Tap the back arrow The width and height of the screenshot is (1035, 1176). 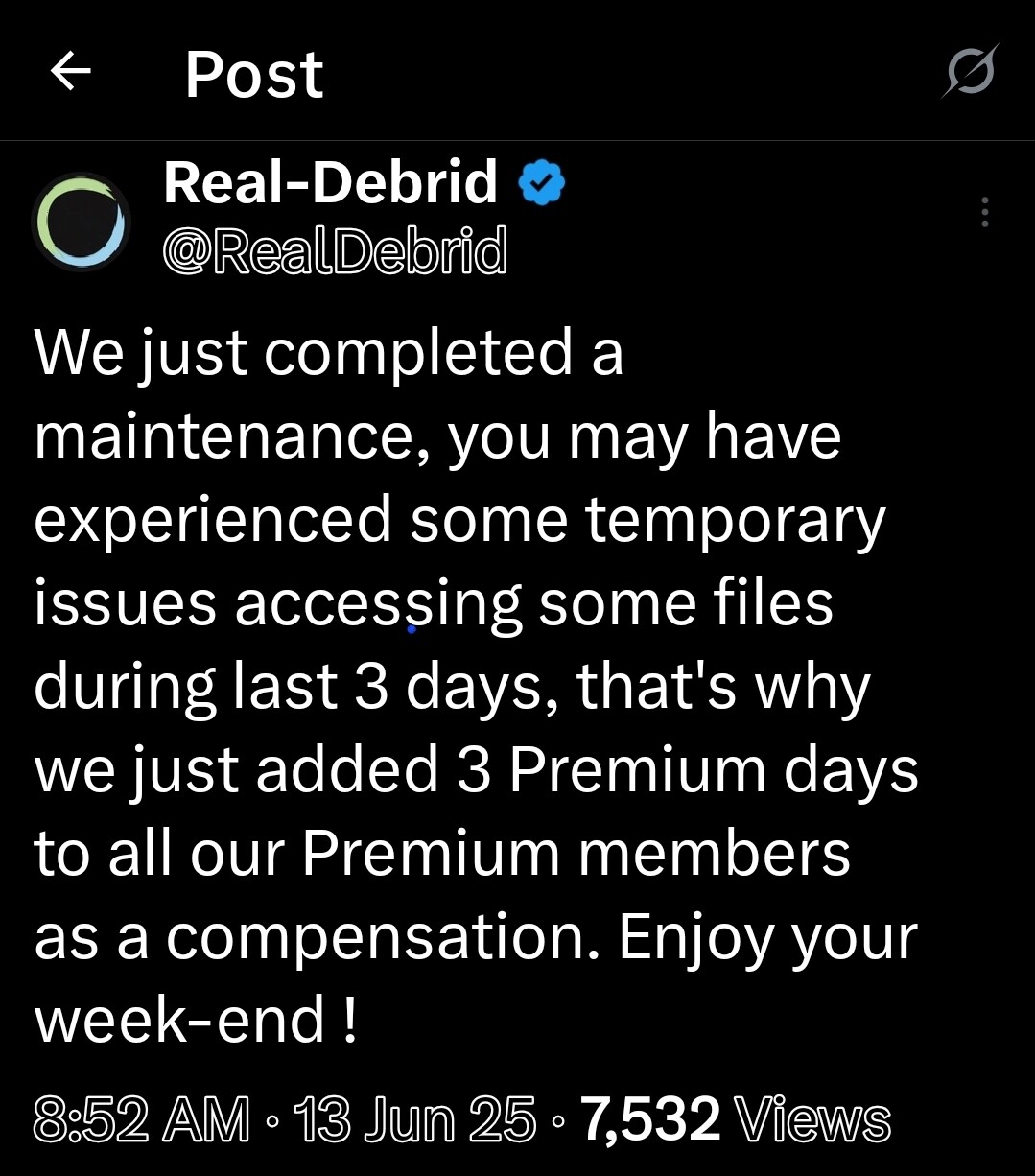pyautogui.click(x=70, y=72)
